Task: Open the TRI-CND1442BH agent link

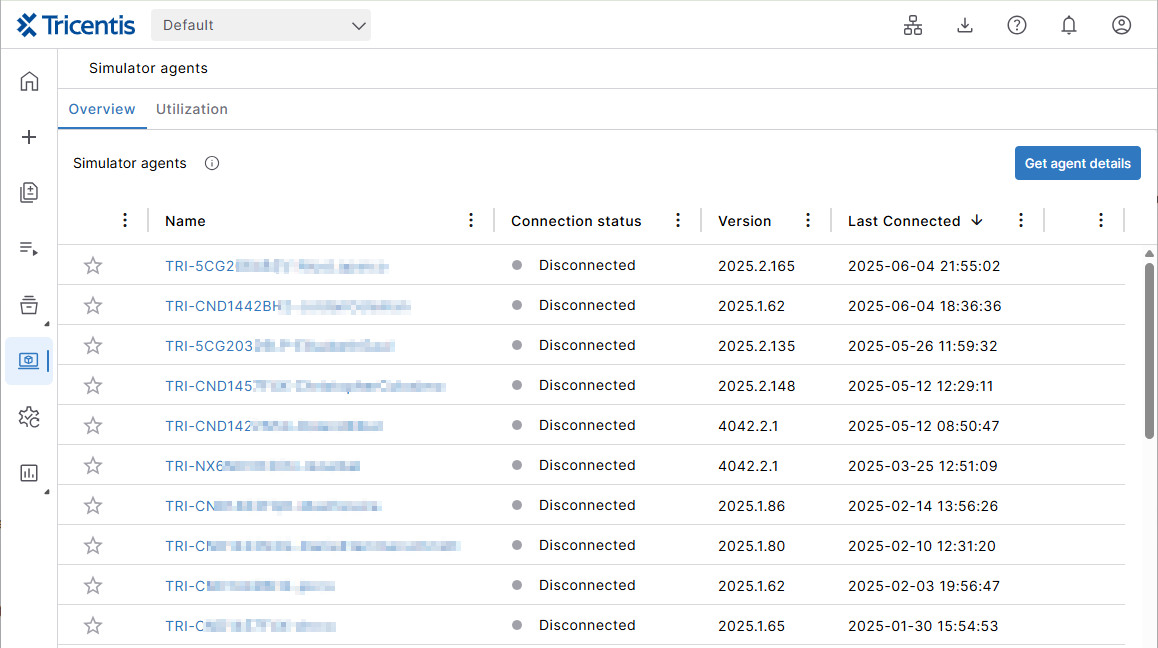Action: click(222, 306)
